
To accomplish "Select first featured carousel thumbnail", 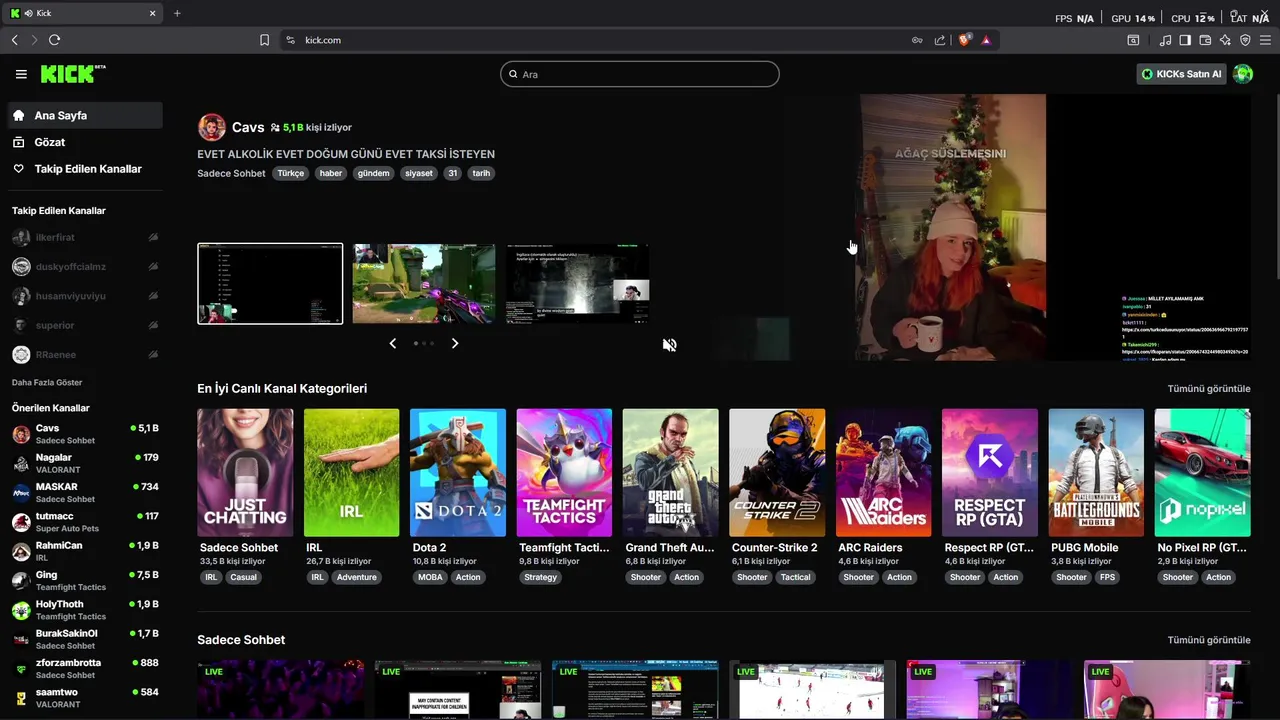I will 270,284.
